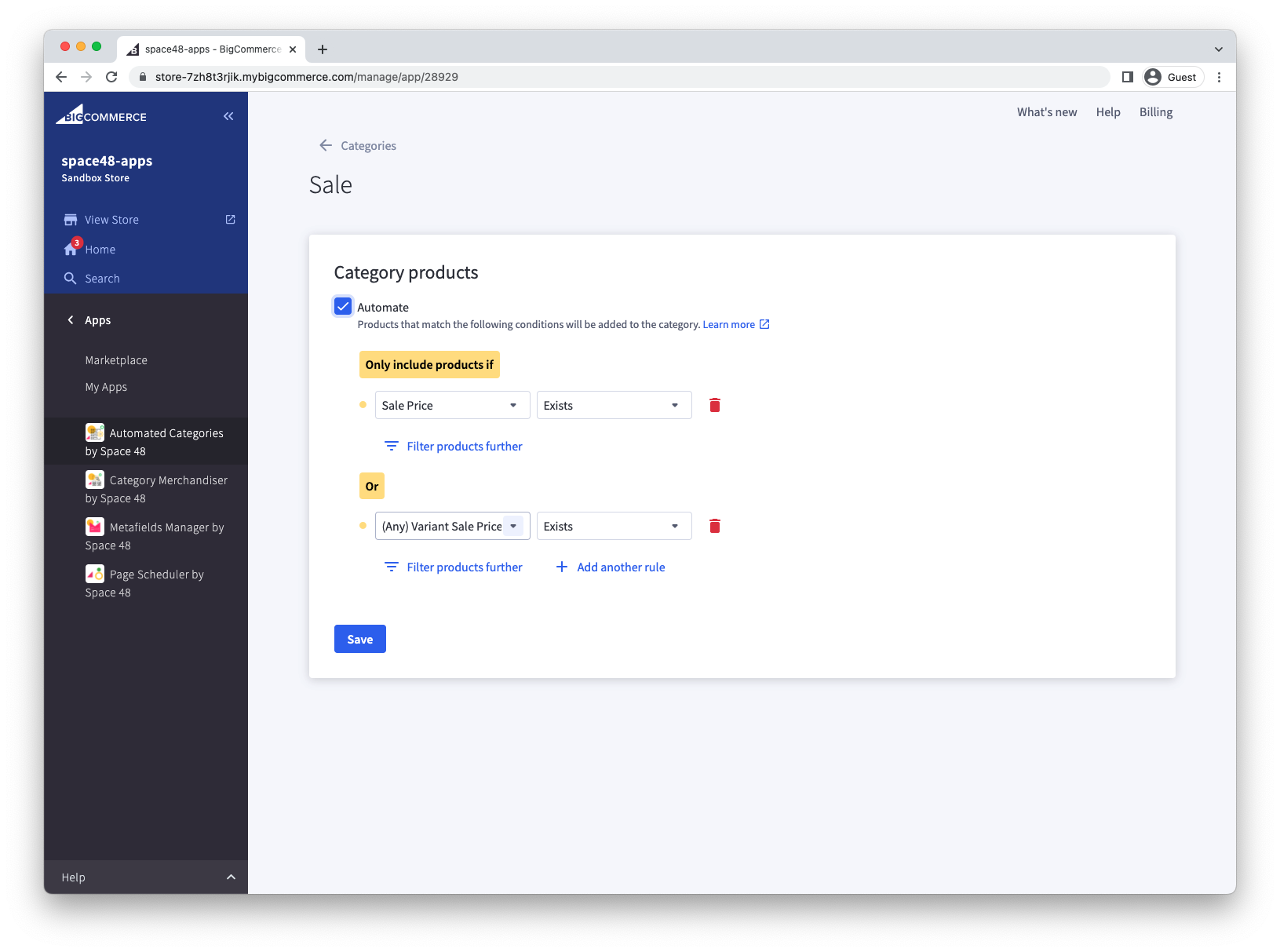Click the Metafields Manager app icon
The width and height of the screenshot is (1280, 952).
95,527
